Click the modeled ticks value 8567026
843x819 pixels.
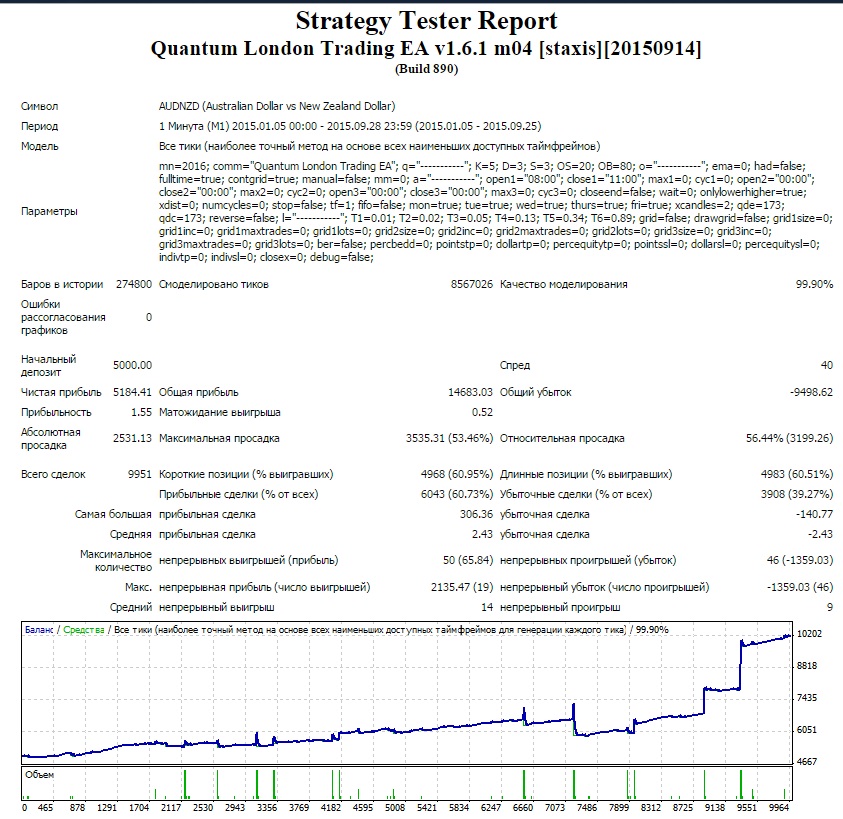pos(471,284)
